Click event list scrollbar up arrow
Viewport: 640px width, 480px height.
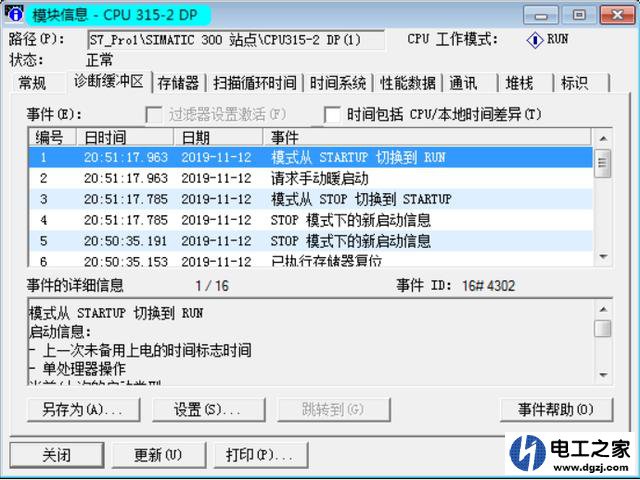603,139
